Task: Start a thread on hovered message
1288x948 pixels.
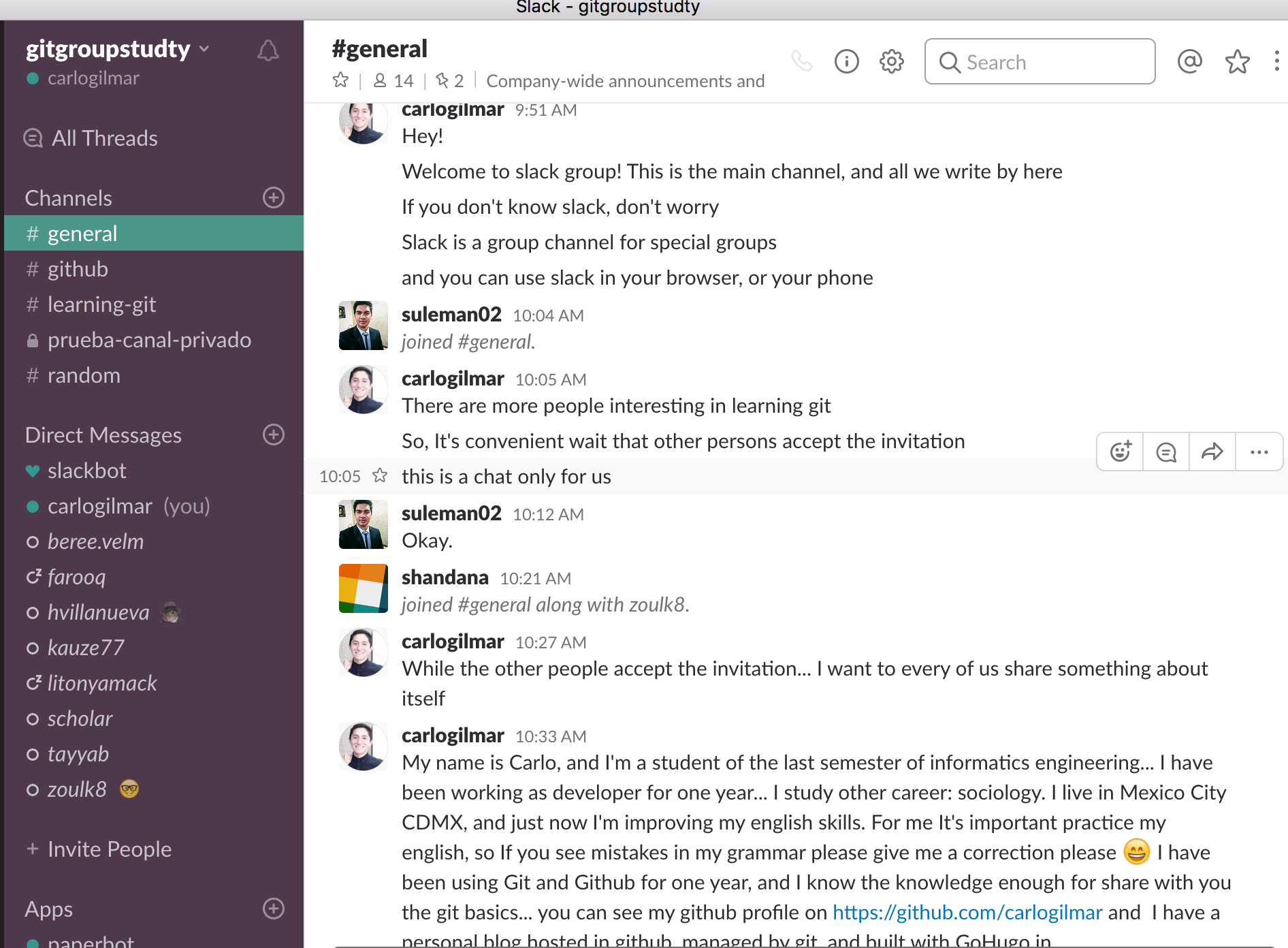Action: (x=1166, y=452)
